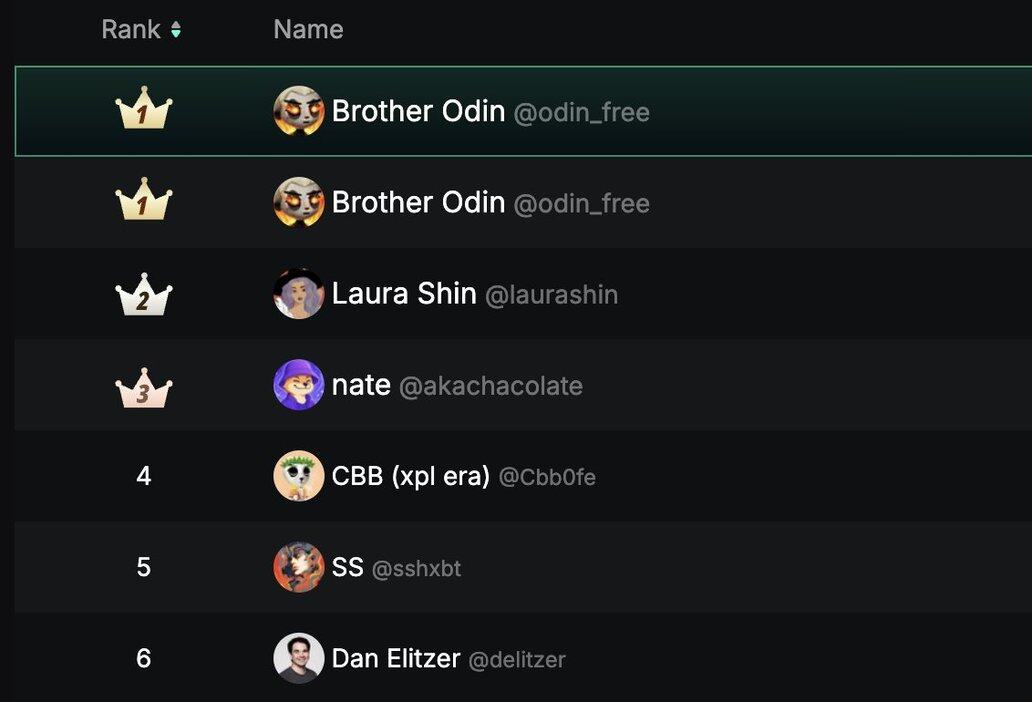Click Brother Odin's avatar in the highlighted row
The width and height of the screenshot is (1032, 702).
coord(298,111)
